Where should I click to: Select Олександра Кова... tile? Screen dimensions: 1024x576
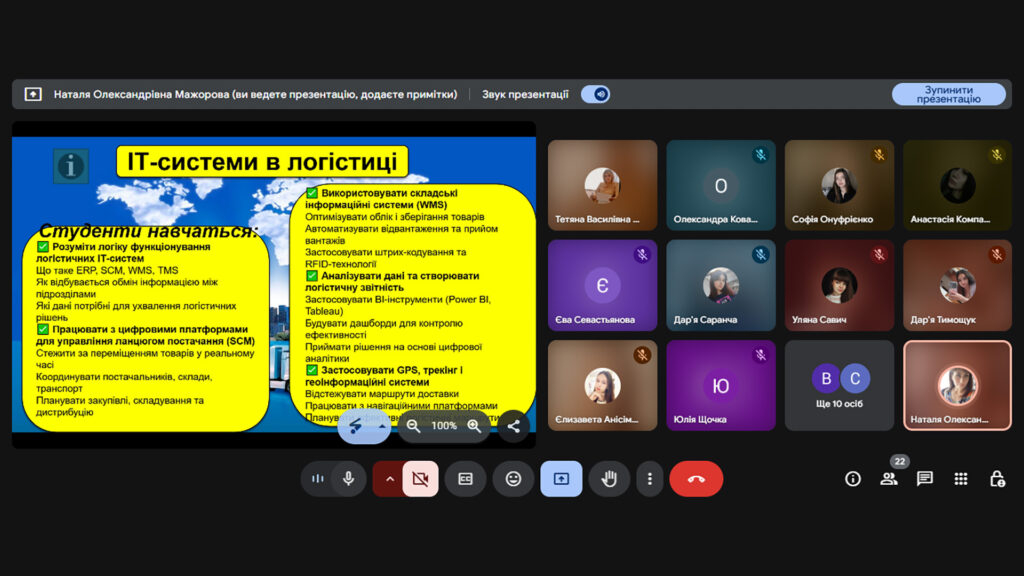(721, 185)
